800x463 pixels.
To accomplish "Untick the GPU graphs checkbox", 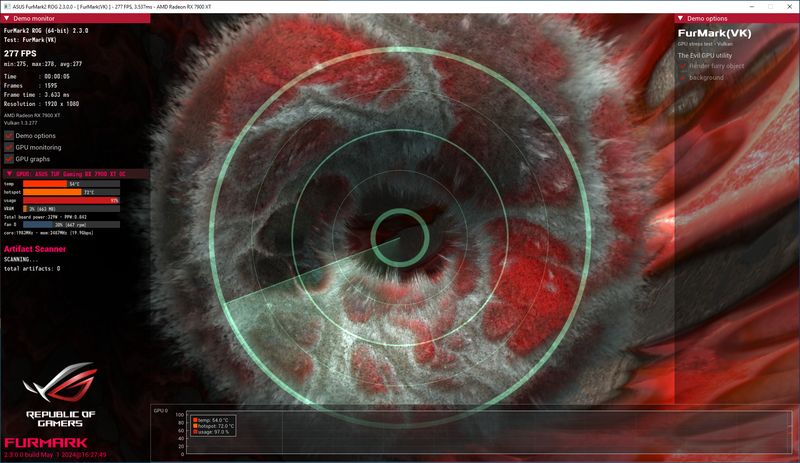I will [x=9, y=159].
